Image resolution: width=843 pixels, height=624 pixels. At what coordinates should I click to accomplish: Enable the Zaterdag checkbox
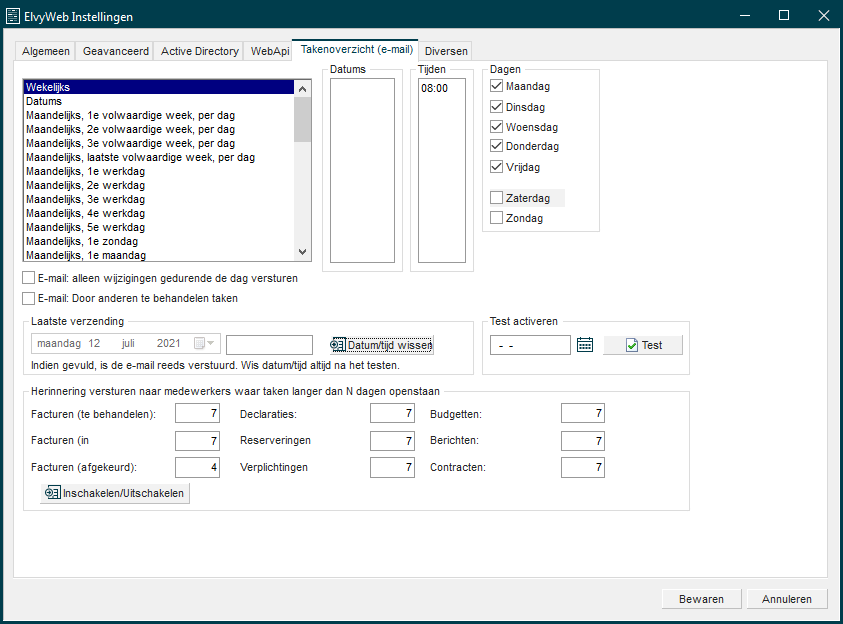click(x=496, y=198)
